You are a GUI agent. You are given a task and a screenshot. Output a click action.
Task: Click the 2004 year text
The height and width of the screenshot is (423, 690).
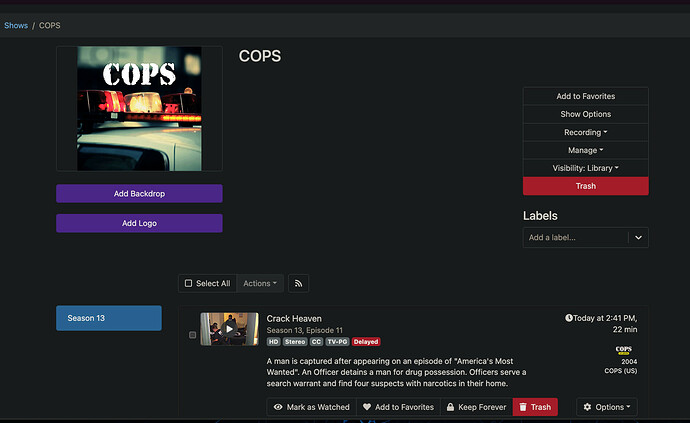629,361
